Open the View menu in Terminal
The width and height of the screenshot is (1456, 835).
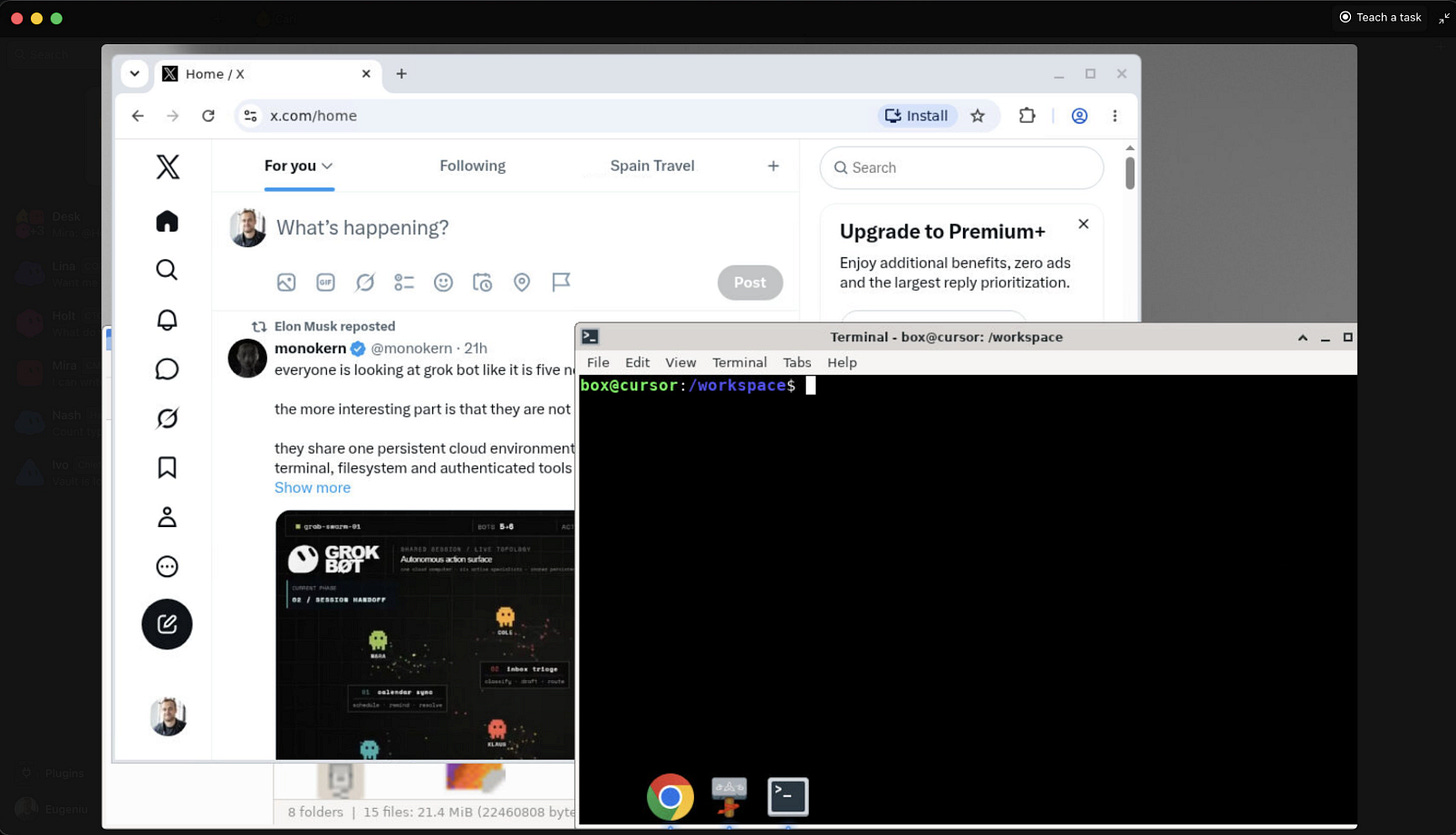click(681, 362)
